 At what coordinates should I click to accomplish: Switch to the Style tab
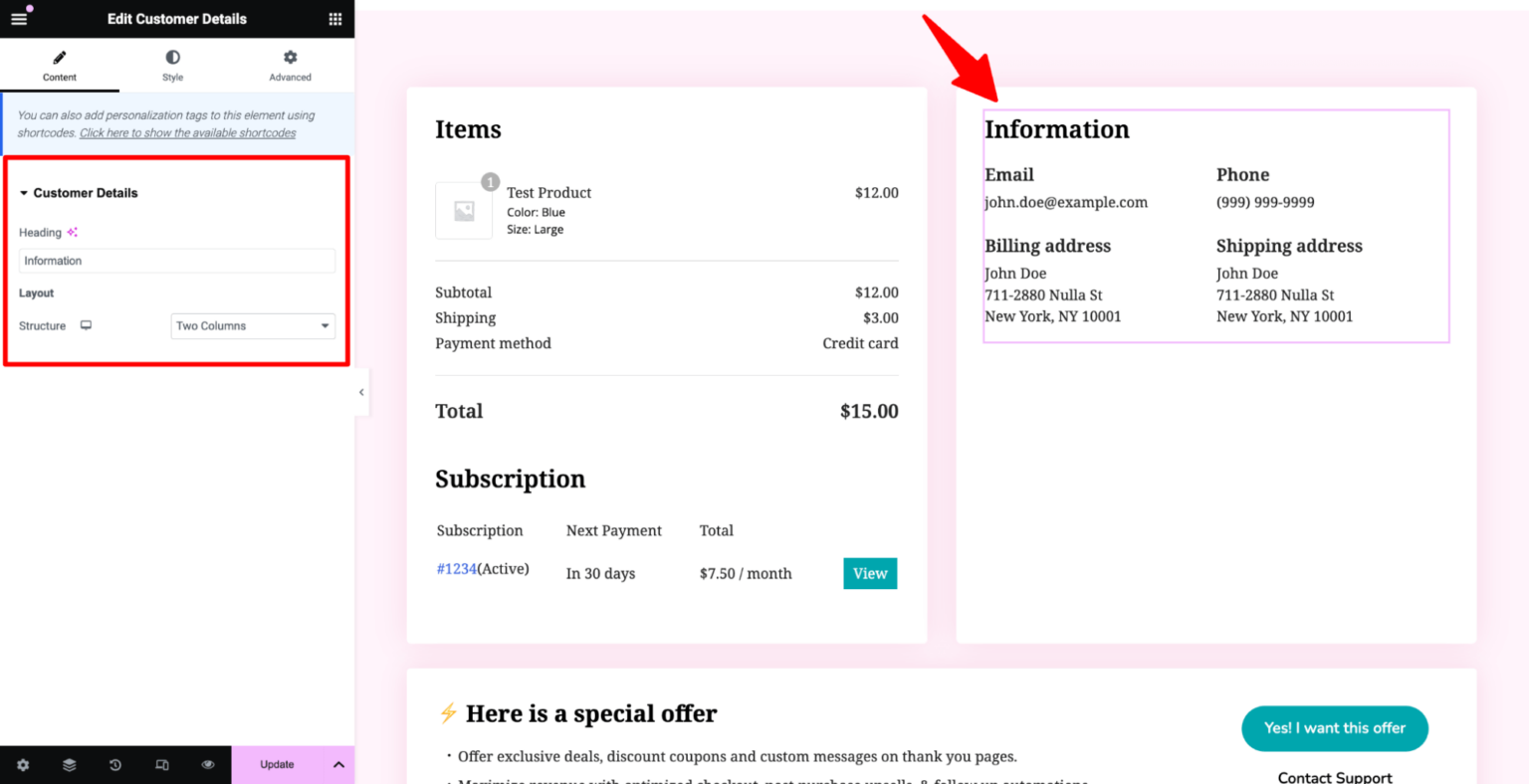point(171,66)
